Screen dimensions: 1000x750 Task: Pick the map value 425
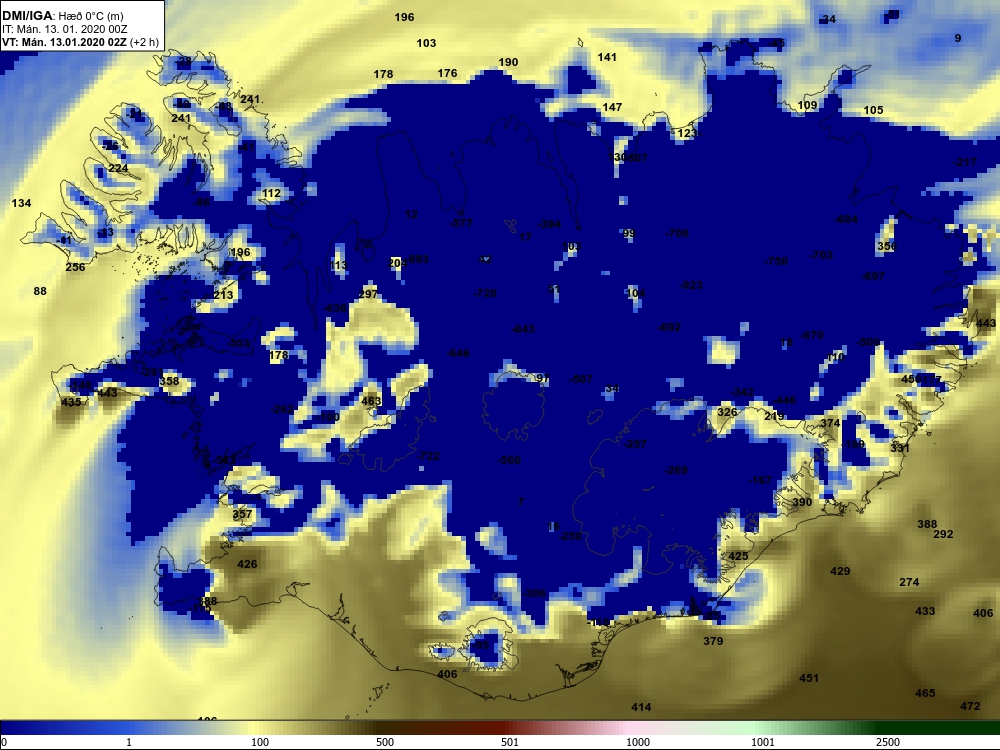click(x=738, y=556)
